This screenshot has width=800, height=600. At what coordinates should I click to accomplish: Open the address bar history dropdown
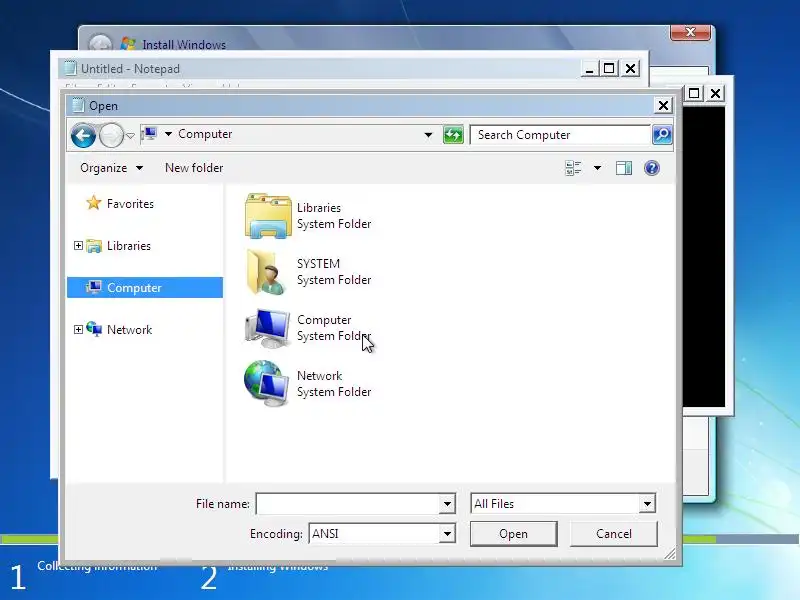pyautogui.click(x=428, y=135)
